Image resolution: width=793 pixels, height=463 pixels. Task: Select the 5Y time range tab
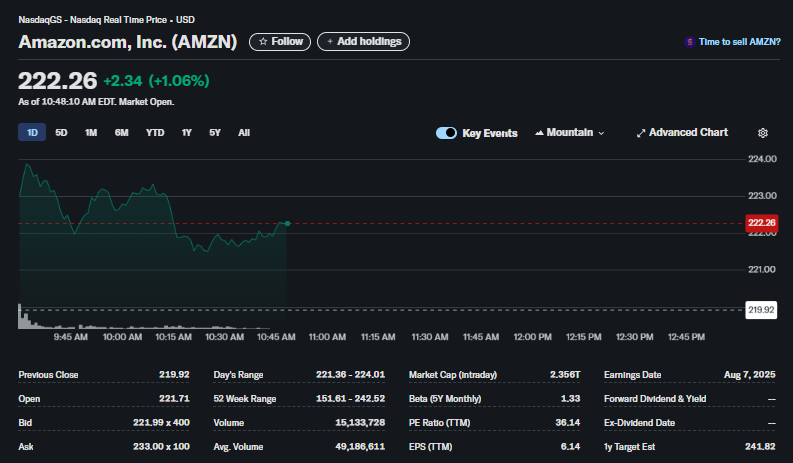point(215,133)
